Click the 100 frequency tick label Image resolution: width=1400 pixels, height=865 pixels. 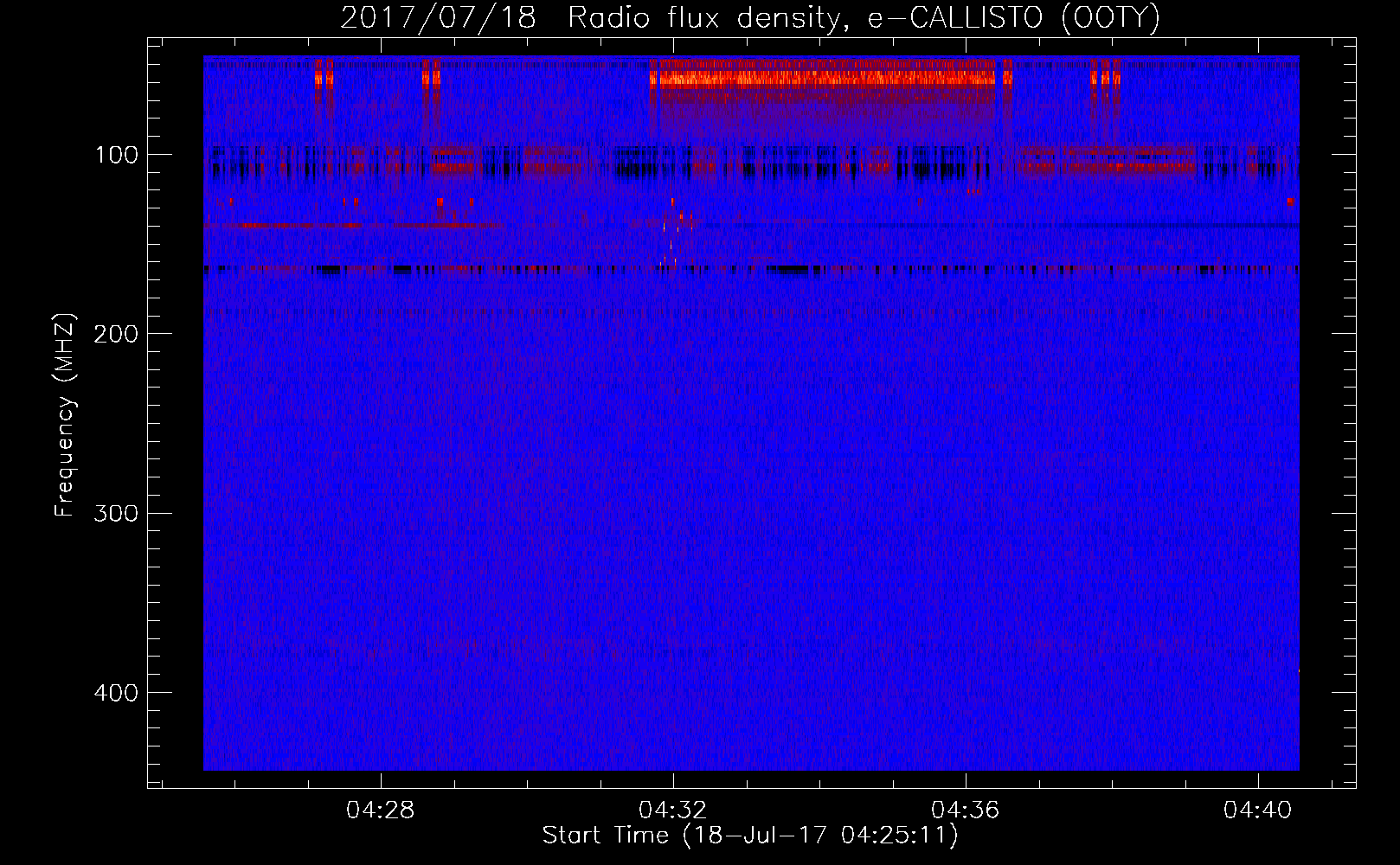(x=116, y=155)
